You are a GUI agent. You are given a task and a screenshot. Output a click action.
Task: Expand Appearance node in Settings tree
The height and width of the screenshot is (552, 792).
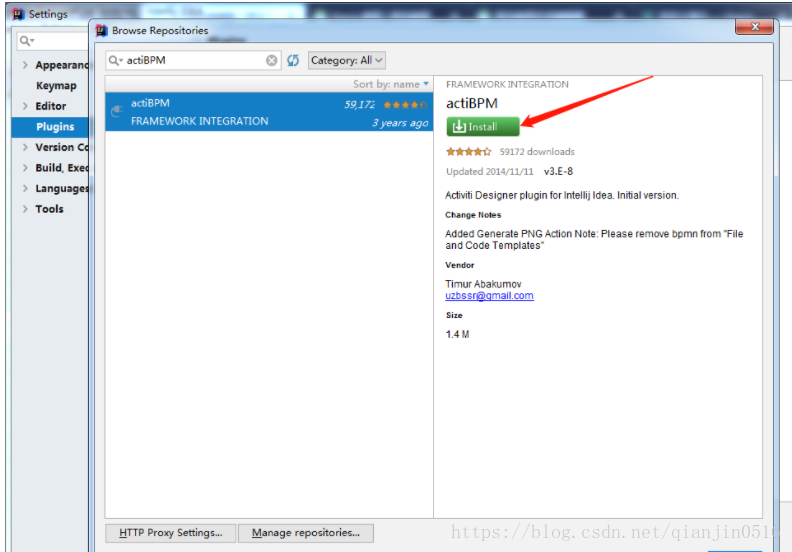tap(25, 65)
